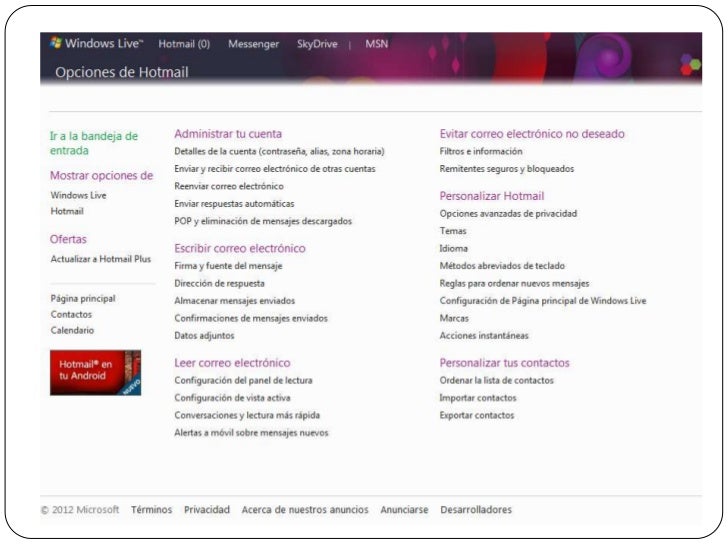Open Configuración de Página principal de Windows Live
728x546 pixels.
(x=543, y=301)
